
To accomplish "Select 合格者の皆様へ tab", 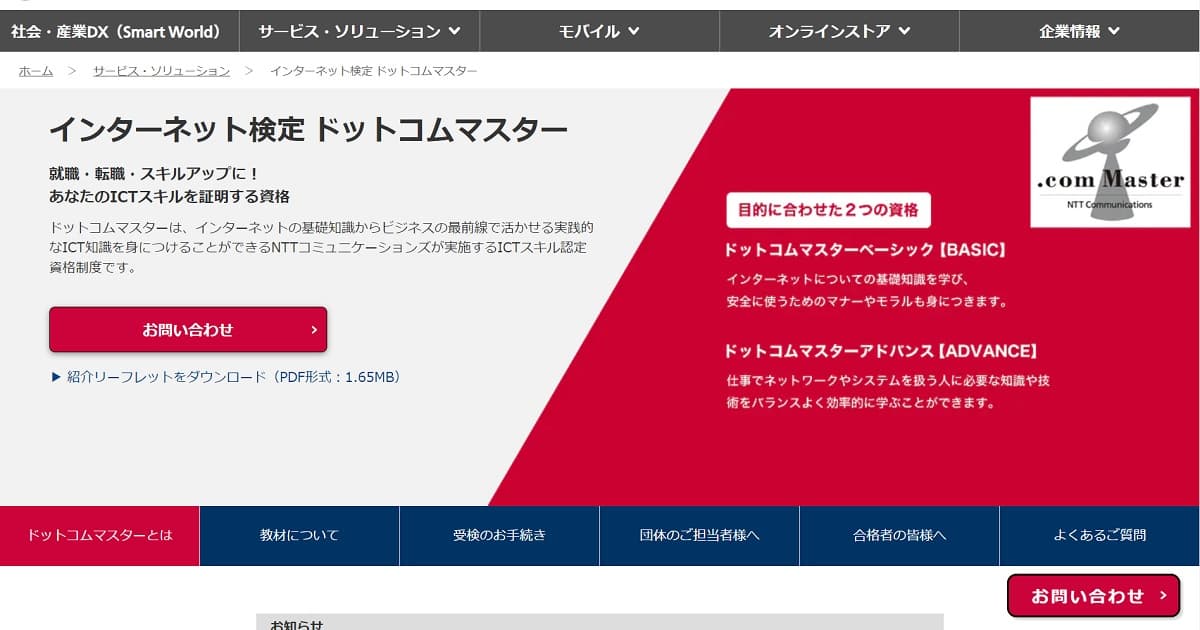I will (x=899, y=535).
